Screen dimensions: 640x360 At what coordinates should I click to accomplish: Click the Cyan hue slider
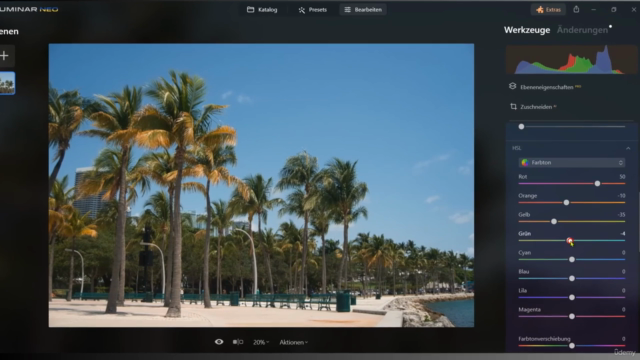coord(572,259)
